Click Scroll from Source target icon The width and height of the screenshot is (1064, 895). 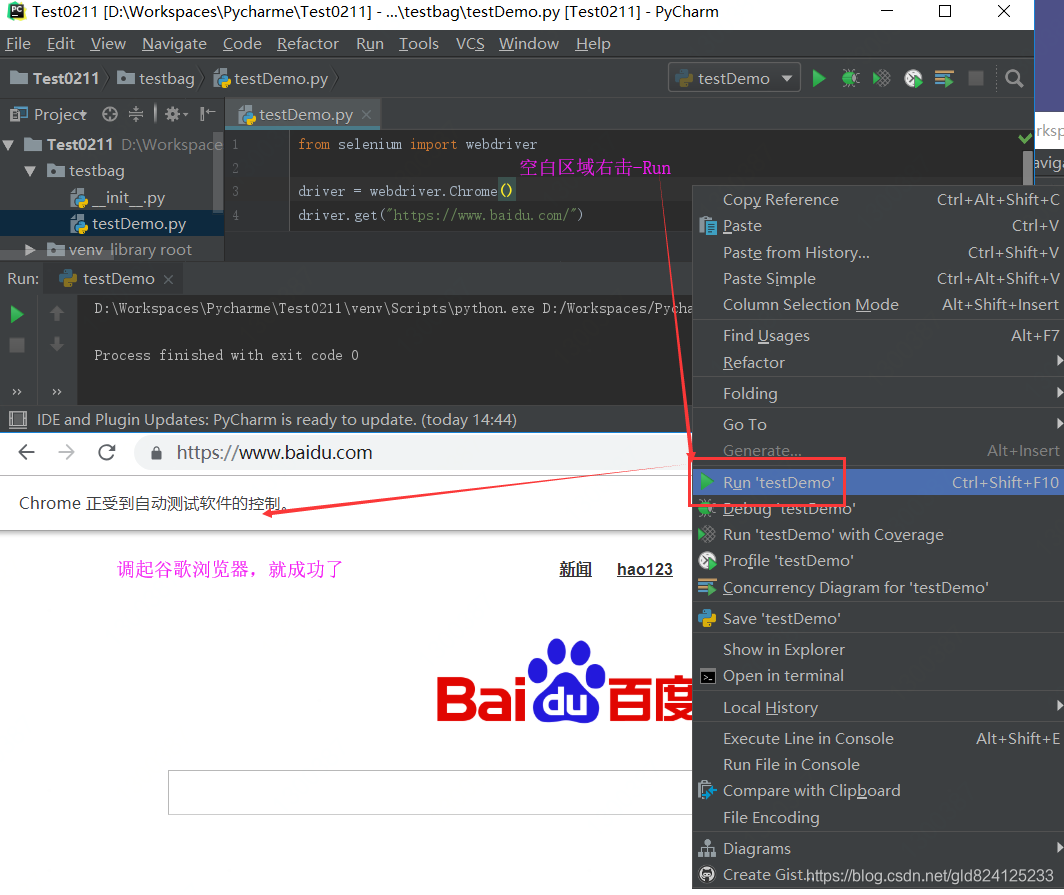[x=110, y=114]
